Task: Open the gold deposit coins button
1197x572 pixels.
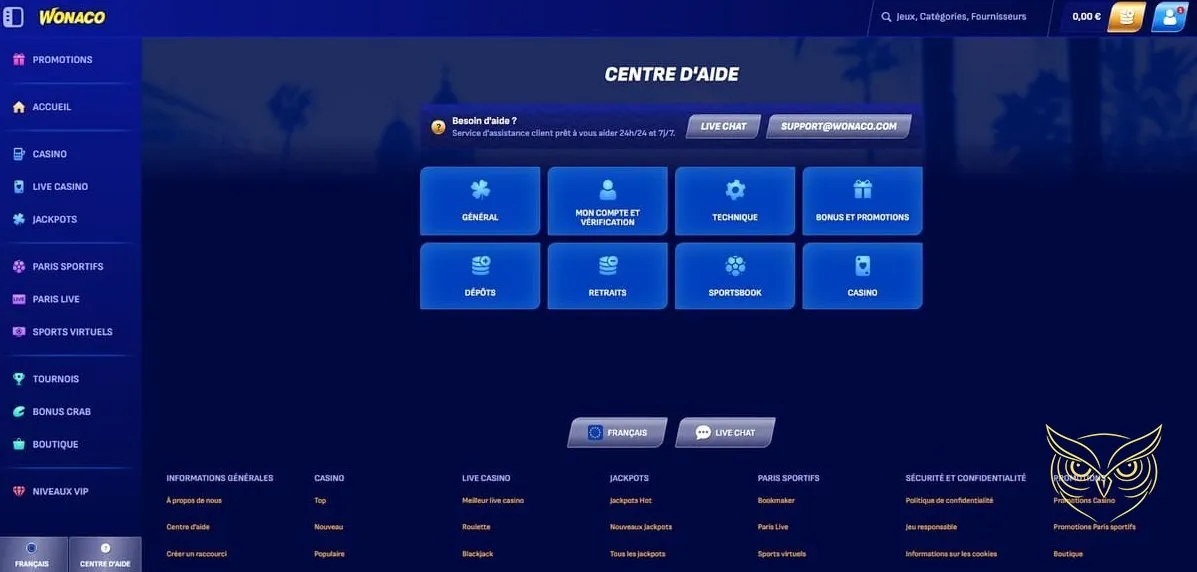Action: point(1126,17)
